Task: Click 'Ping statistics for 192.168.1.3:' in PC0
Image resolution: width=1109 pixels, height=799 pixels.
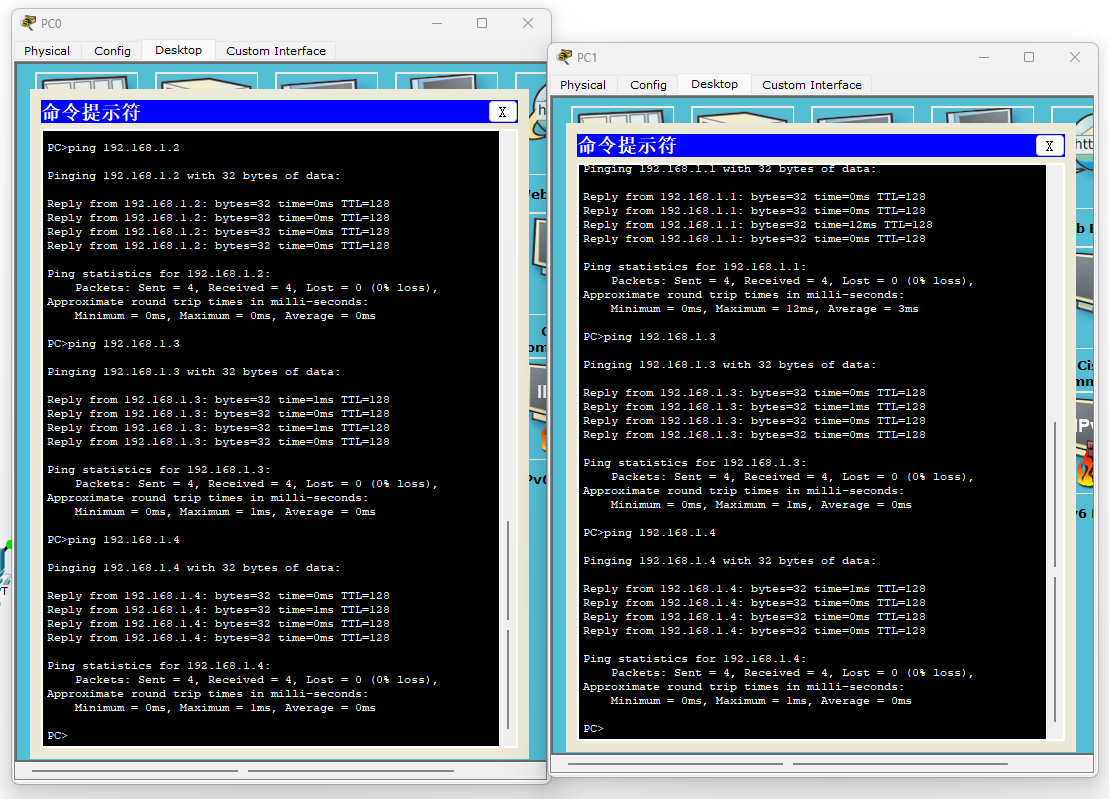Action: [x=158, y=470]
